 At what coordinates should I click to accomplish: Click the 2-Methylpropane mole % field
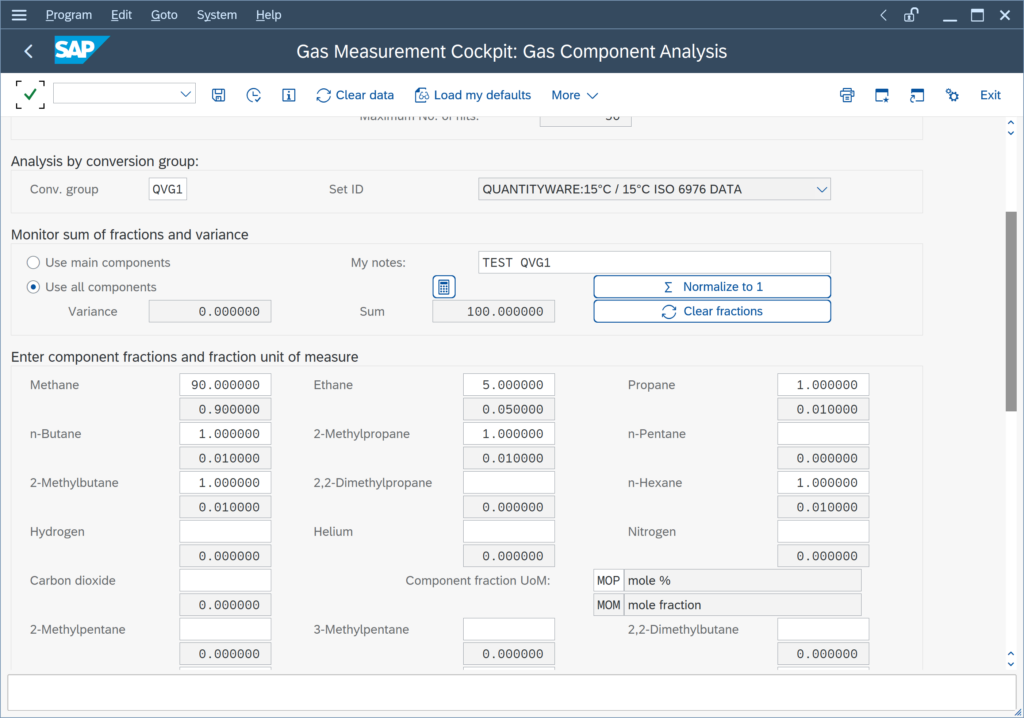[x=509, y=434]
